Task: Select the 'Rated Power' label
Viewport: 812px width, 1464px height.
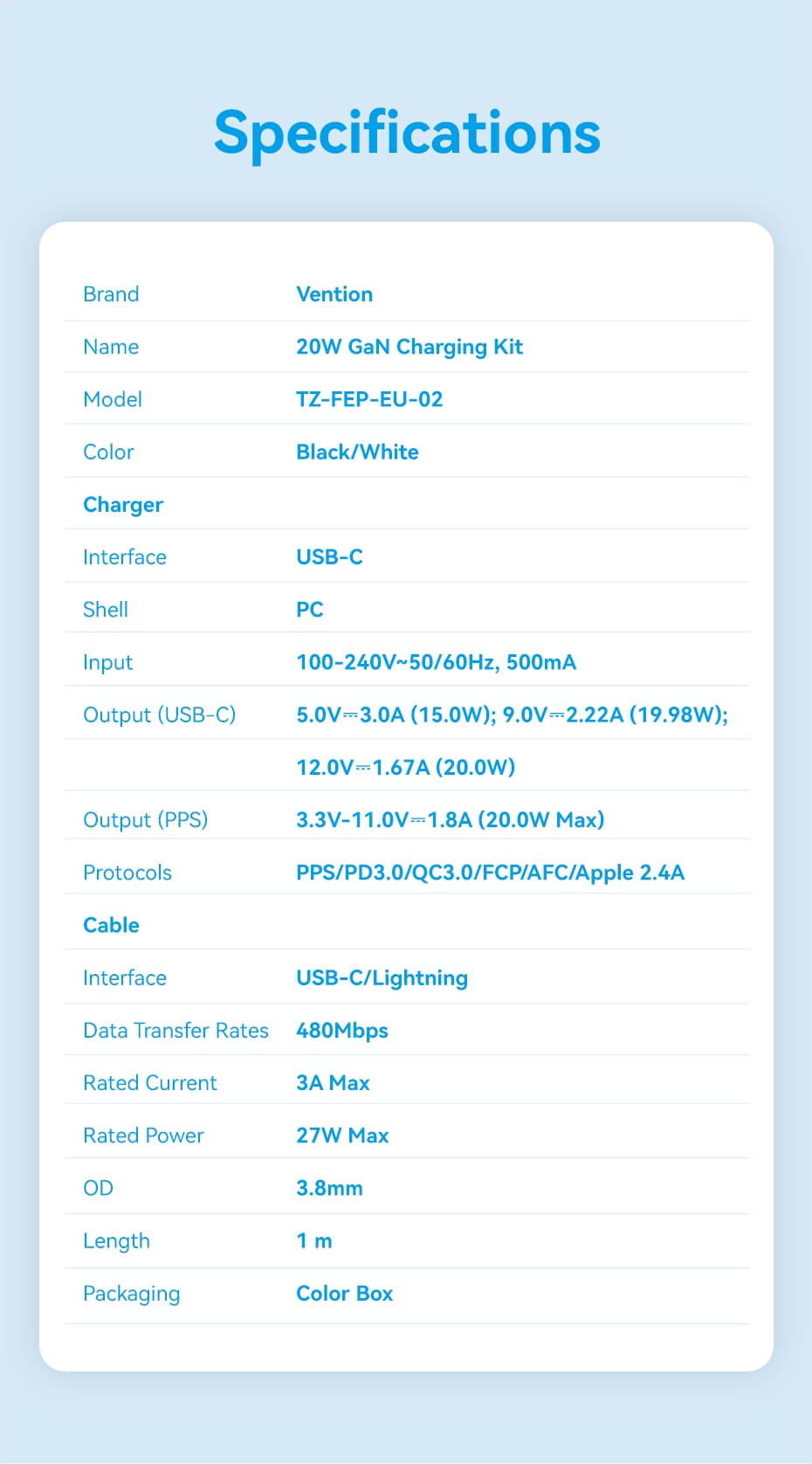Action: tap(143, 1136)
